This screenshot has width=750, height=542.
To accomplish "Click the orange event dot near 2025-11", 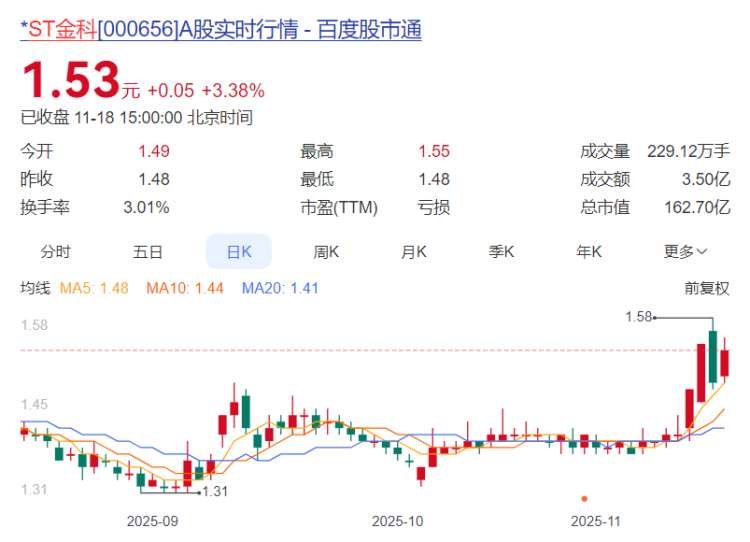I will point(584,499).
